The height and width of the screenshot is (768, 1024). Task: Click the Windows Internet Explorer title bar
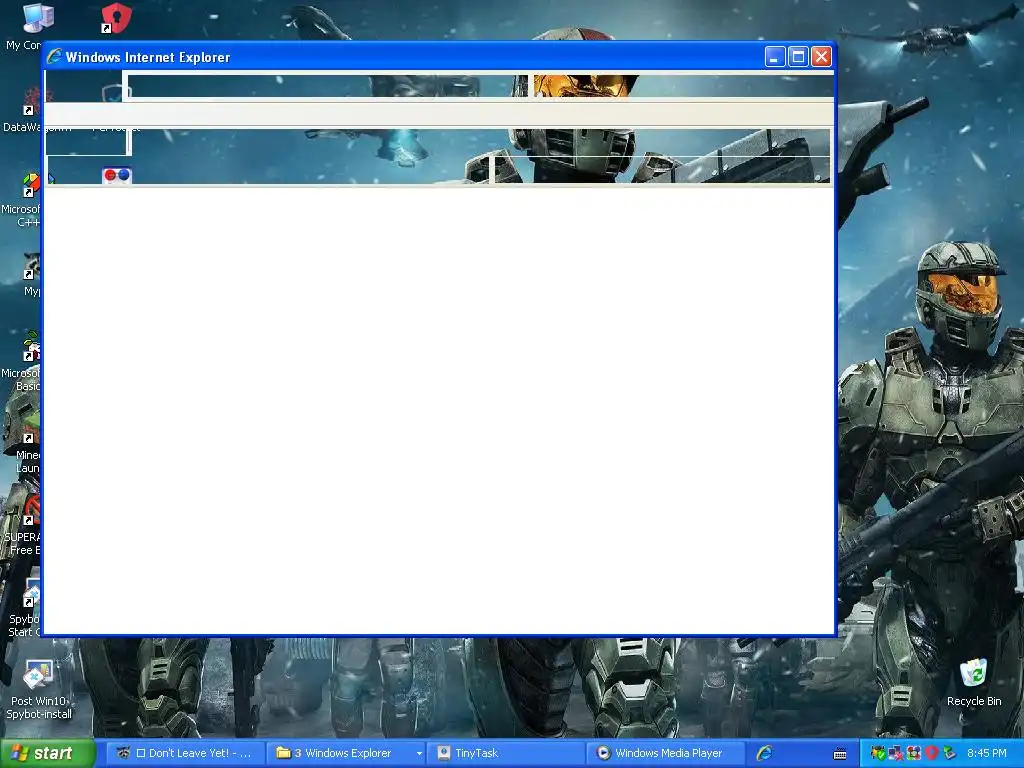tap(439, 57)
